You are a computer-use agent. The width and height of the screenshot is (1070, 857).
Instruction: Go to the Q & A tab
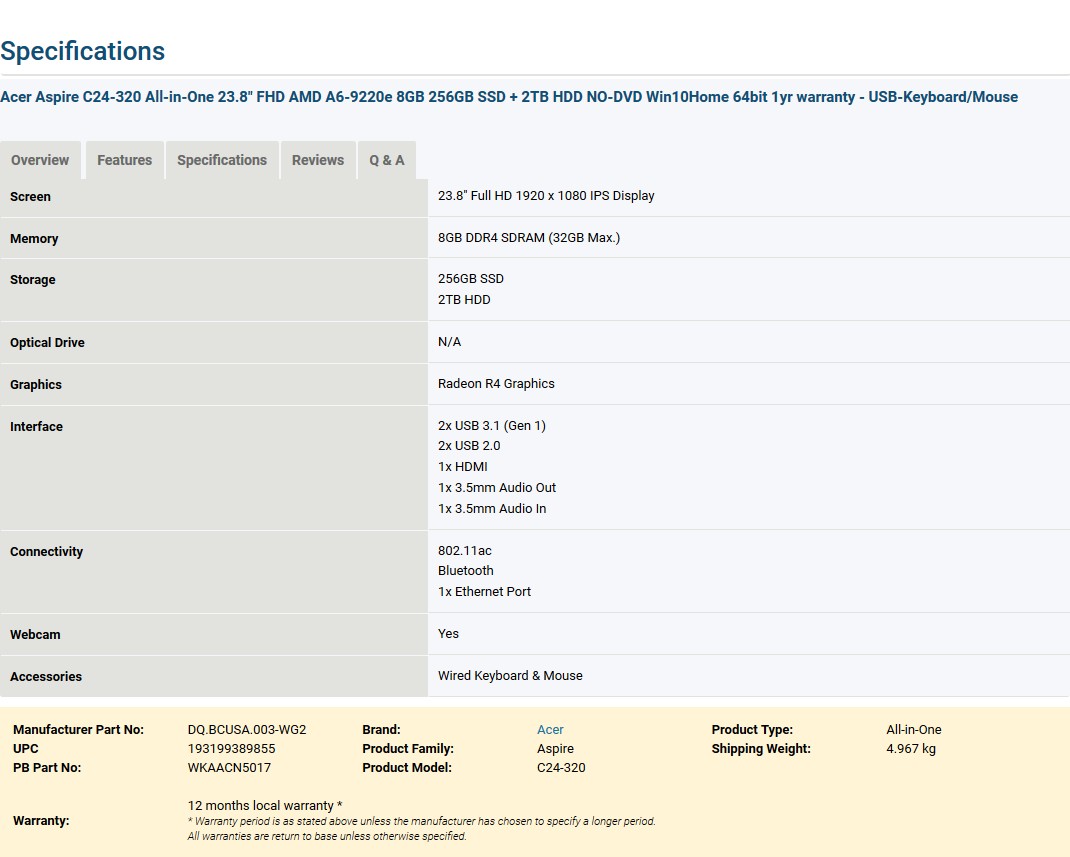[387, 160]
